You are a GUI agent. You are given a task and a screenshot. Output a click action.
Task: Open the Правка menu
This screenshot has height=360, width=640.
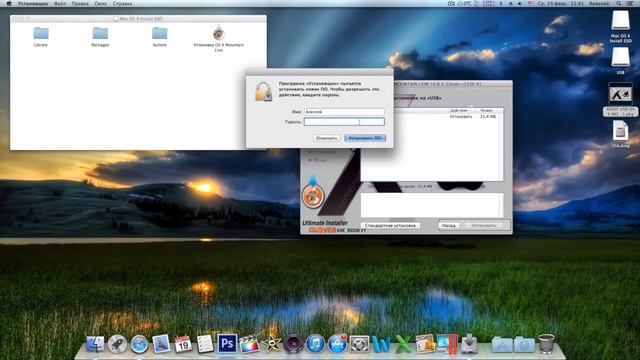pos(80,3)
